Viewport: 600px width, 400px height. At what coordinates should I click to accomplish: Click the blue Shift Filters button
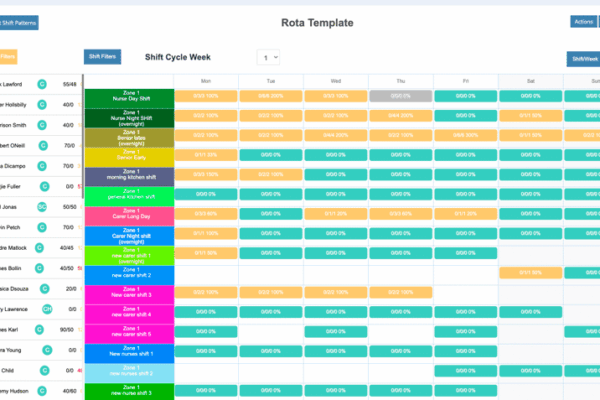(101, 58)
